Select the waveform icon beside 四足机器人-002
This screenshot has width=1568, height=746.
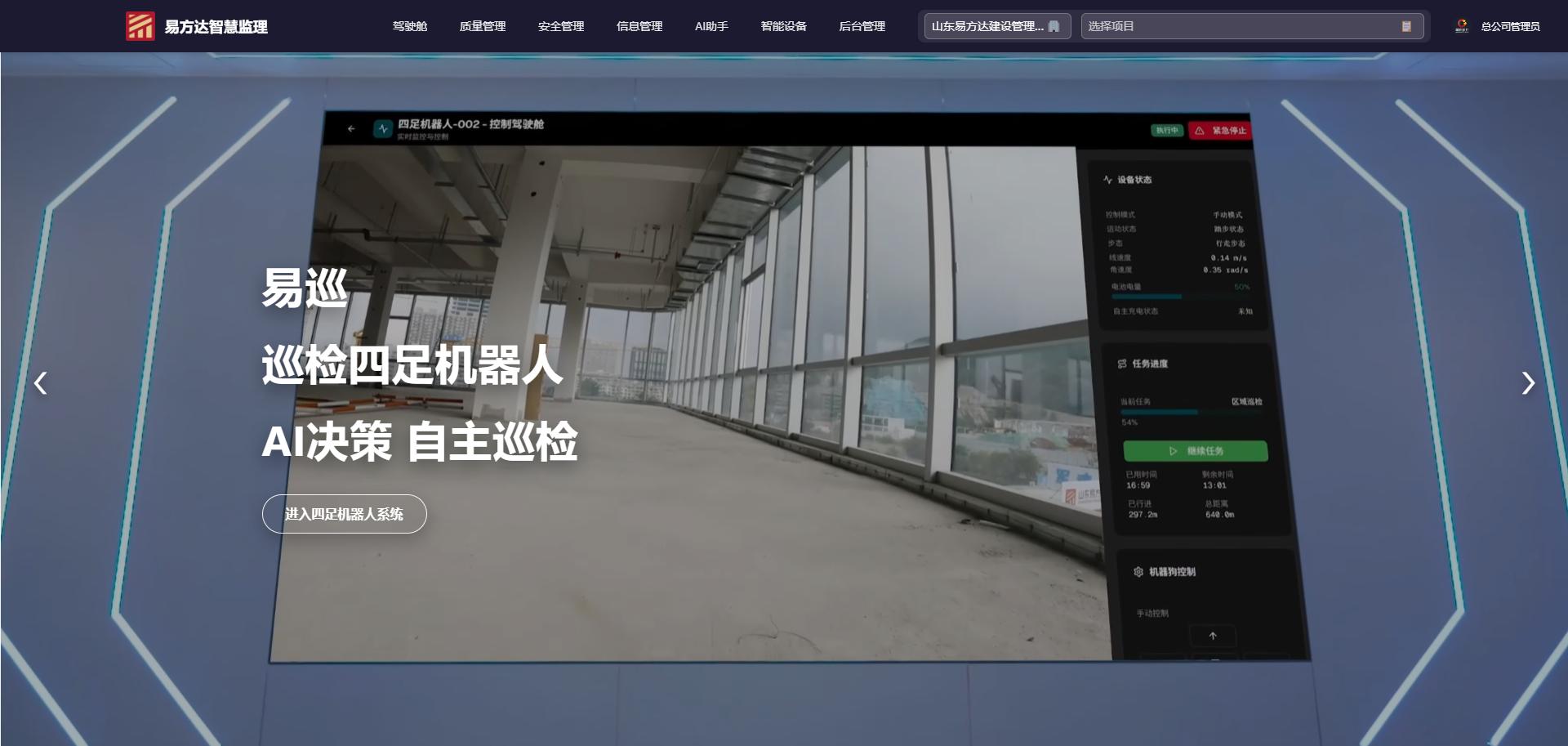pyautogui.click(x=381, y=127)
